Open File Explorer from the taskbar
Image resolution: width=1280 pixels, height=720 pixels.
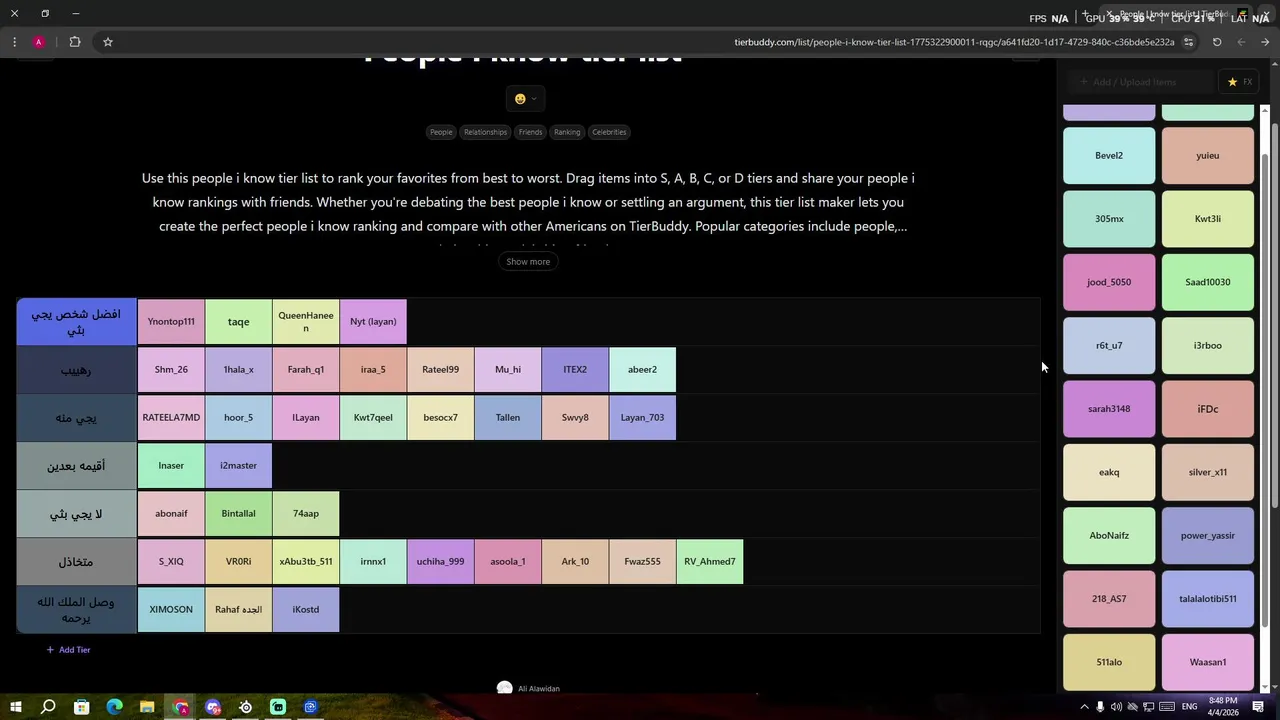147,707
